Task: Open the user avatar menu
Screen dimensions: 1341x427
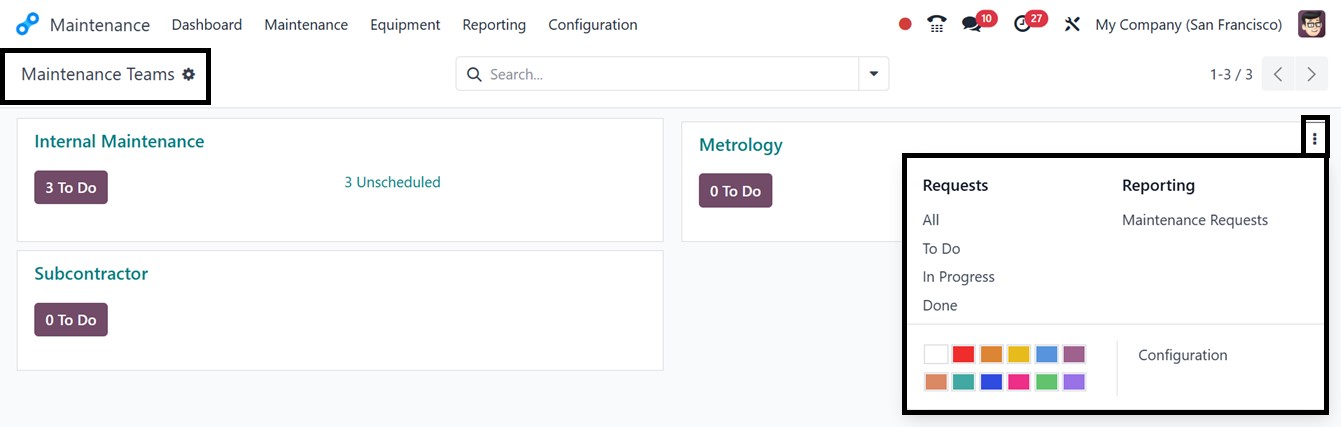Action: pyautogui.click(x=1311, y=25)
